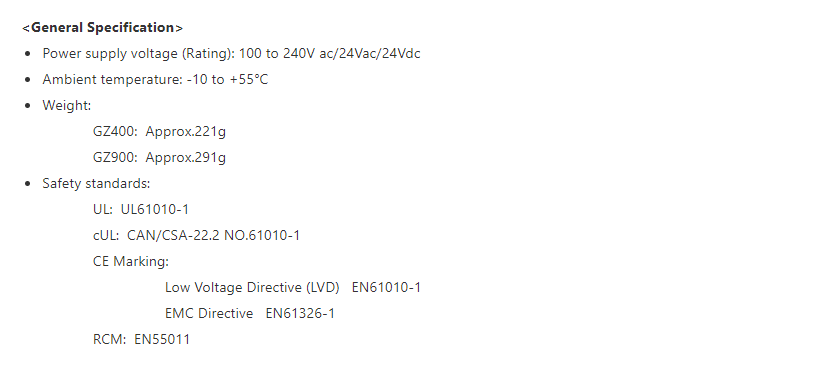Image resolution: width=828 pixels, height=369 pixels.
Task: Click GZ900 Approx.291g weight entry
Action: 159,157
